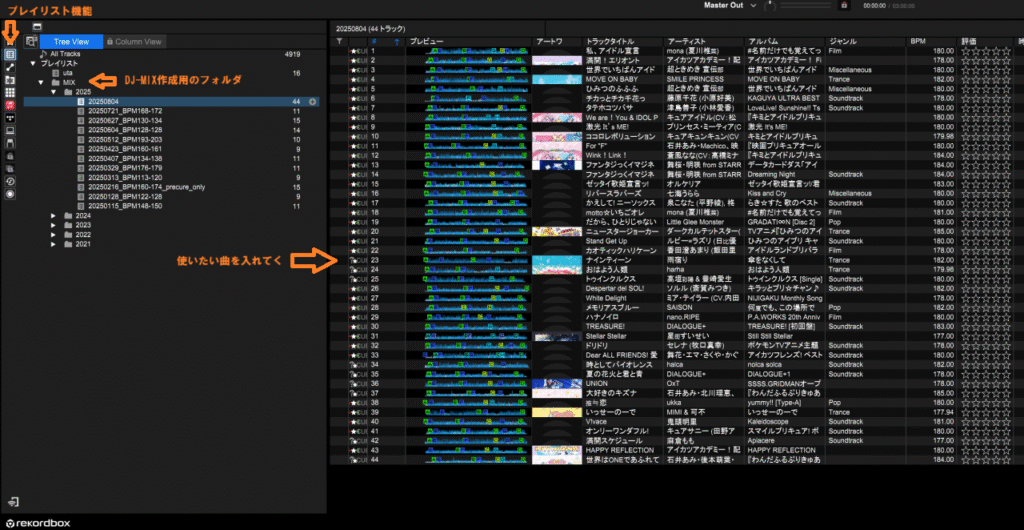Open Related Tracks from the sidebar
1024x530 pixels.
10,67
